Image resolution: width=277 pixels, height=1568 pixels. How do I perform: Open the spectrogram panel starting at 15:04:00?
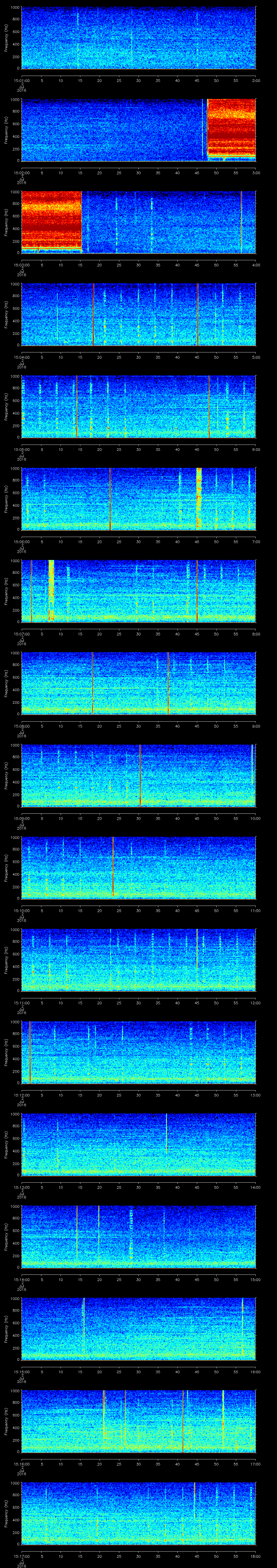pos(138,314)
